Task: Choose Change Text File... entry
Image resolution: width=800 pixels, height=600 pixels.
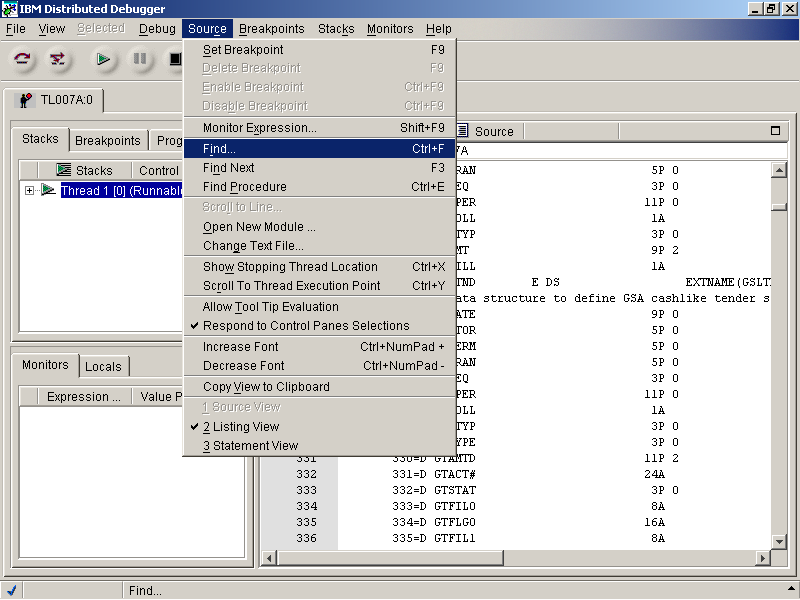Action: point(319,245)
